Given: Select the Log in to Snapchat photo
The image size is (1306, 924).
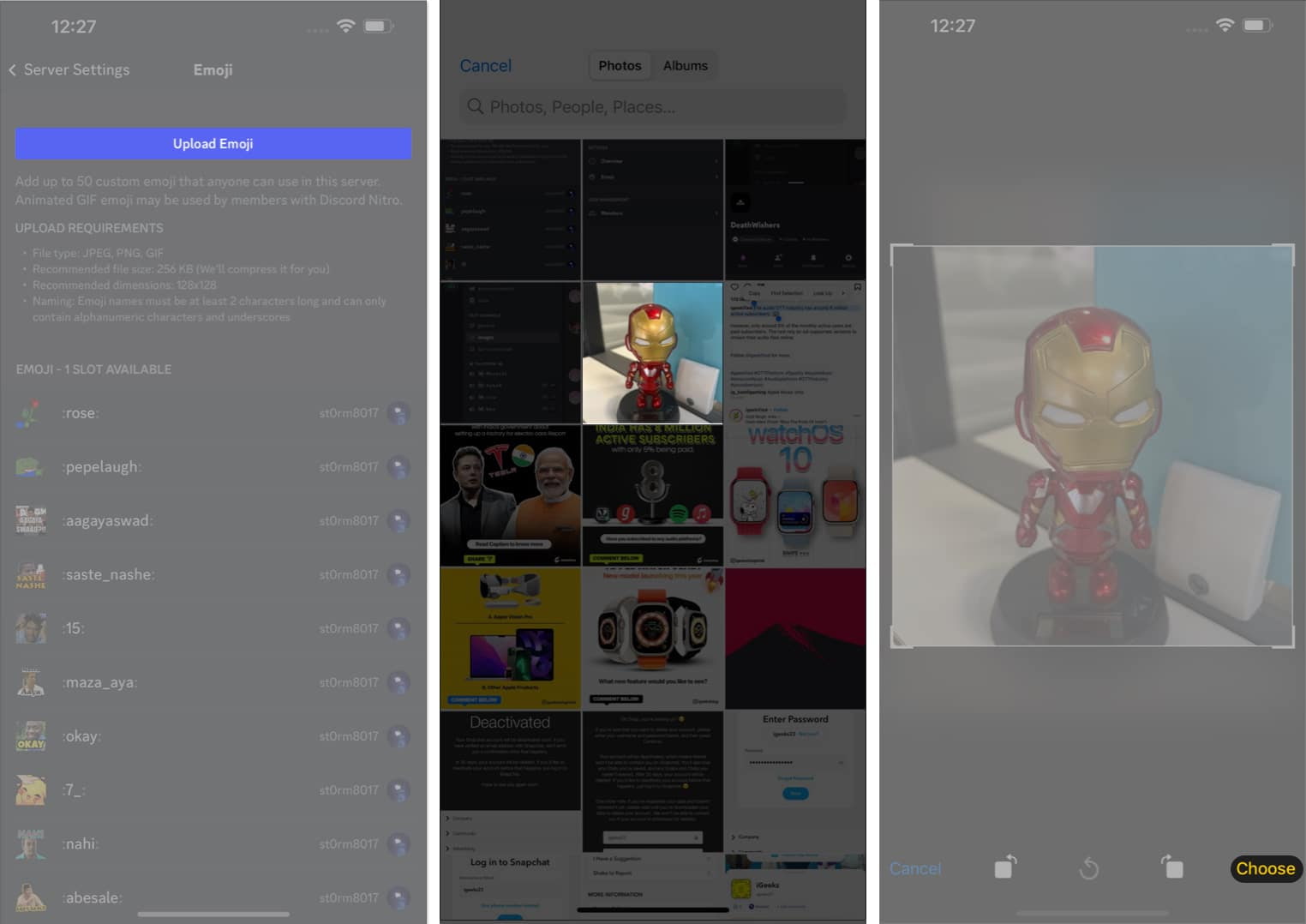Looking at the screenshot, I should (510, 887).
